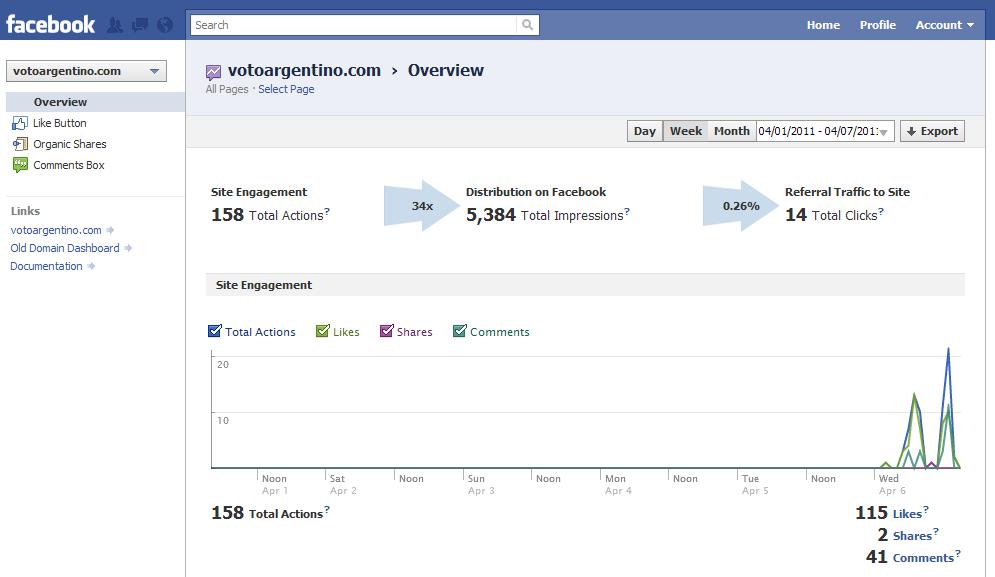Select the Organic Shares sidebar icon

pos(20,144)
